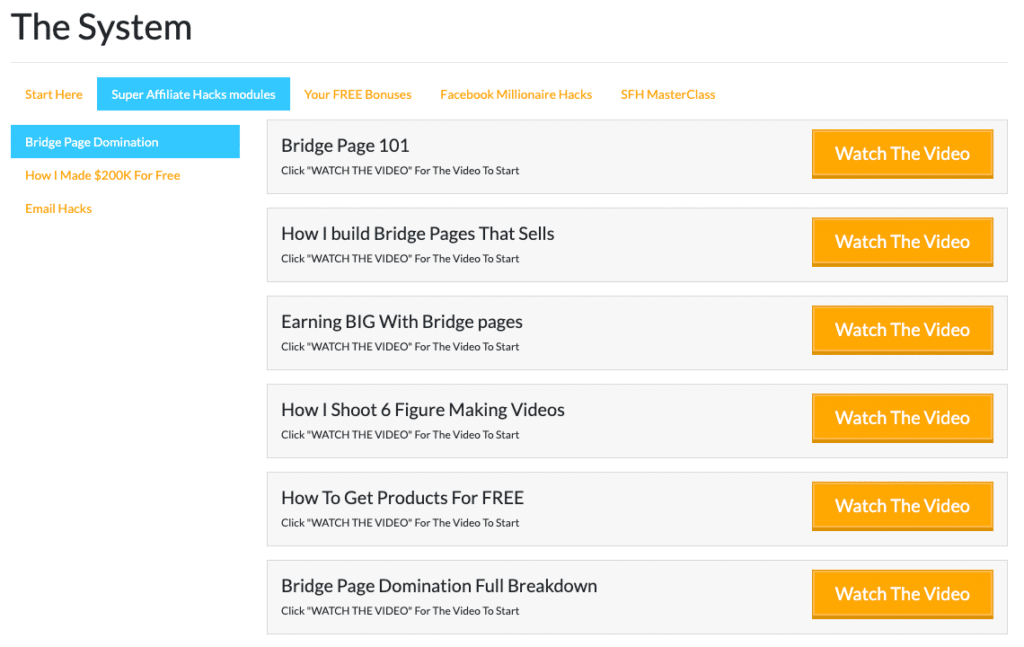Viewport: 1024px width, 647px height.
Task: Click How To Get Products For FREE title
Action: click(402, 498)
